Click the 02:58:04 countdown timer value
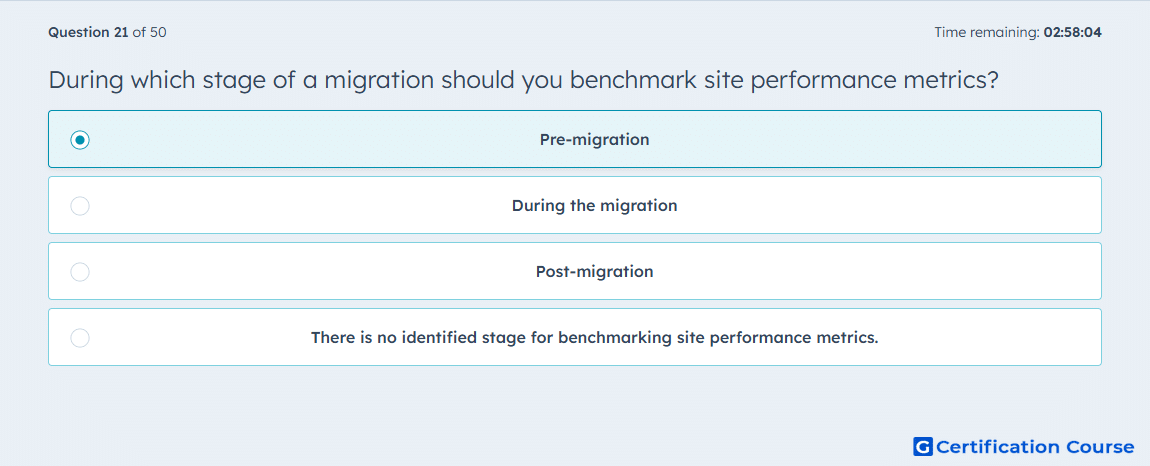Viewport: 1150px width, 466px height. tap(1072, 32)
